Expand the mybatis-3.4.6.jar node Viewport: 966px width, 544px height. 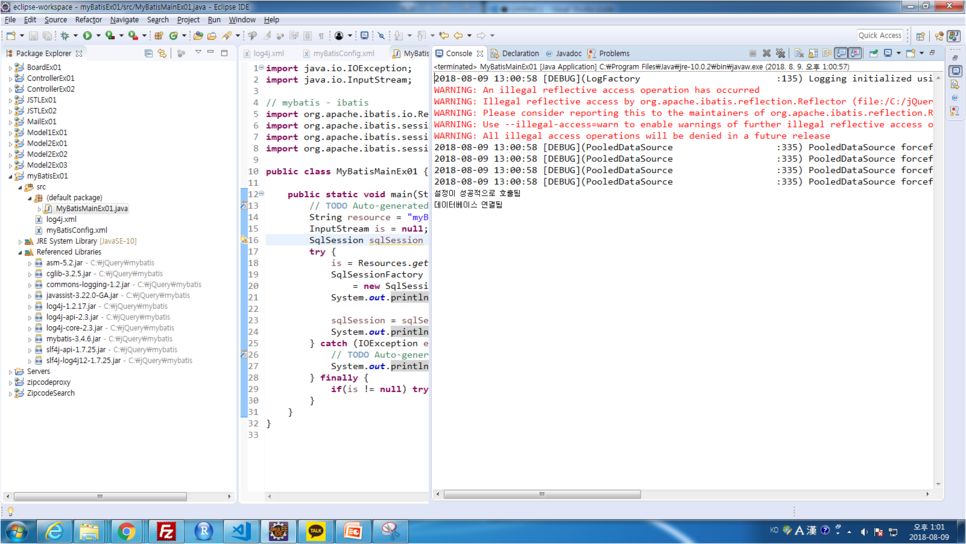(30, 339)
